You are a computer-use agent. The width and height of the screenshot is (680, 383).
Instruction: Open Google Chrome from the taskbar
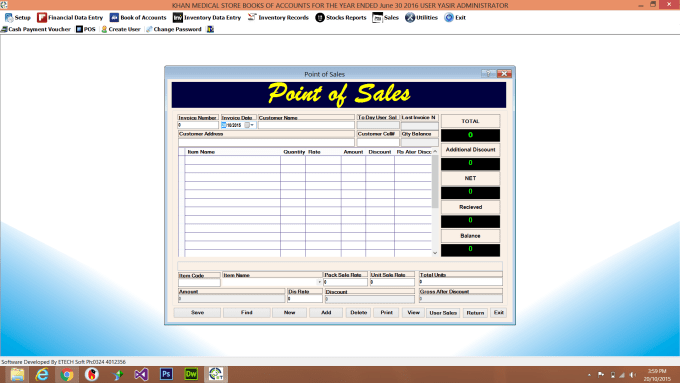67,374
